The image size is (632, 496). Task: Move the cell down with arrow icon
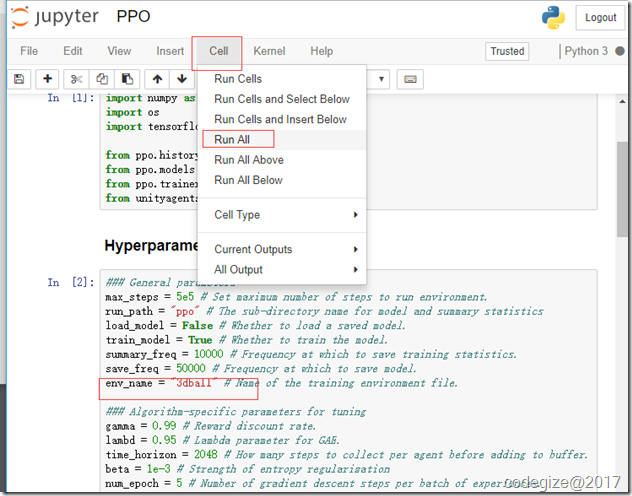181,79
